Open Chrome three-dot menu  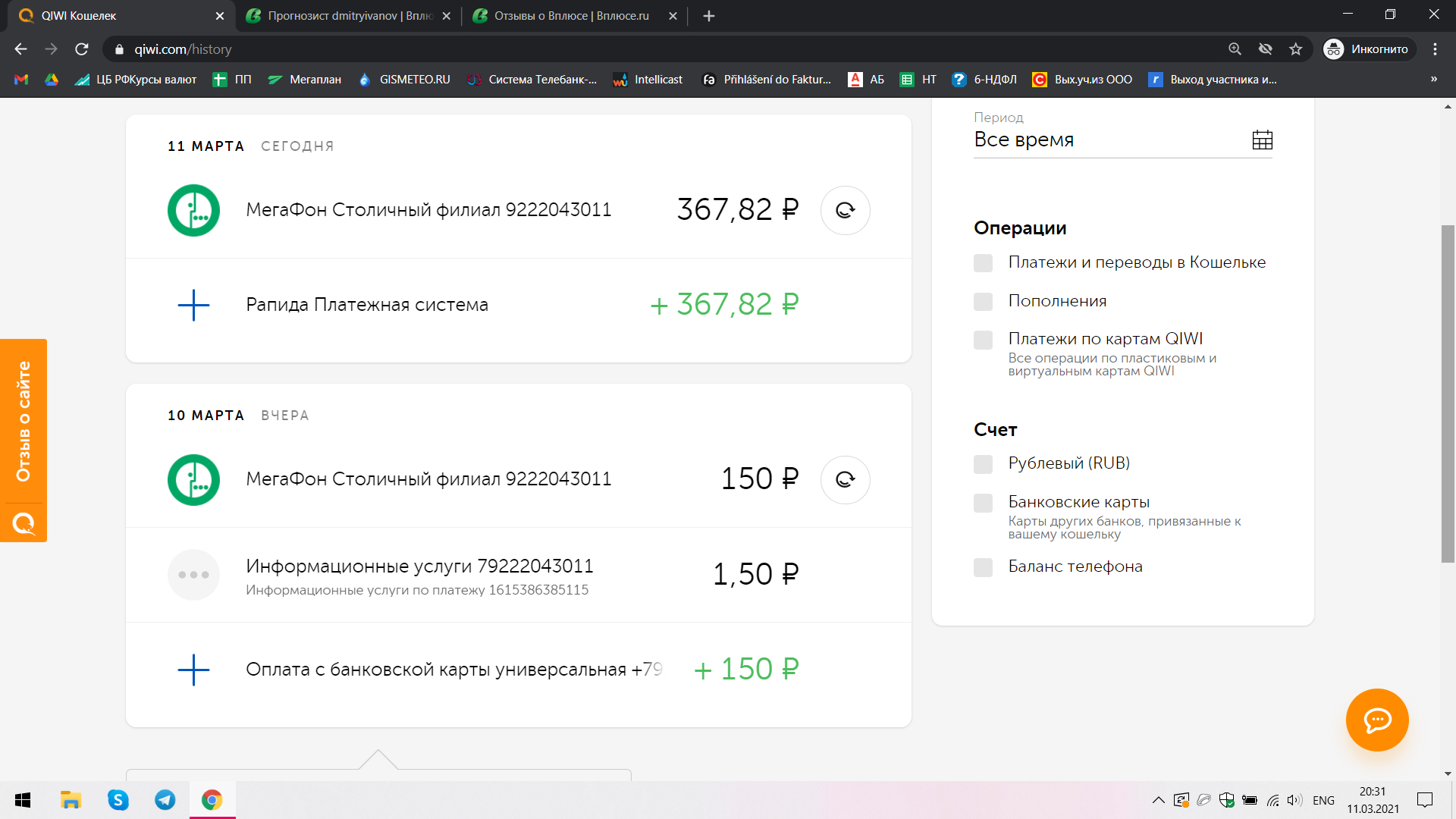point(1435,49)
